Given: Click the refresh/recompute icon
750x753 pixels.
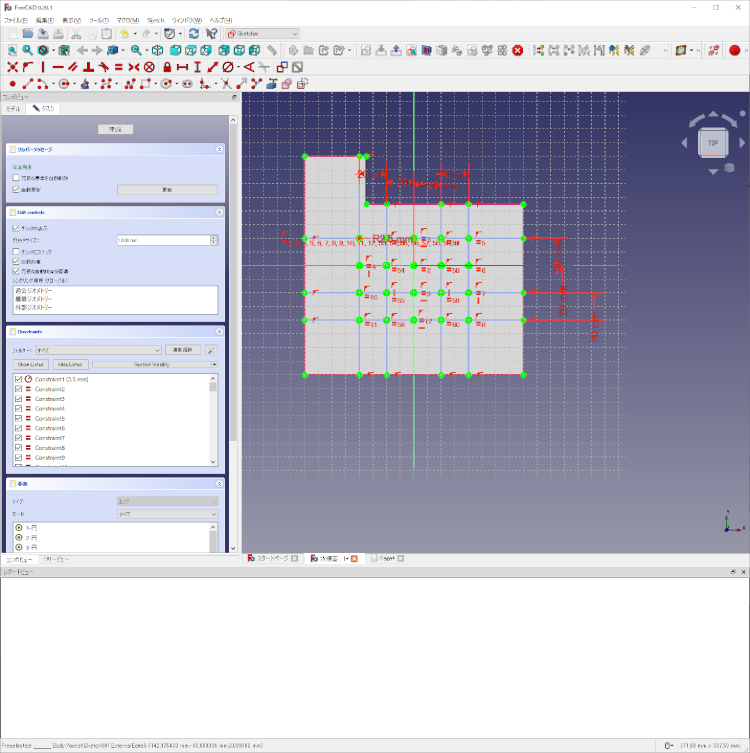Looking at the screenshot, I should [x=193, y=33].
